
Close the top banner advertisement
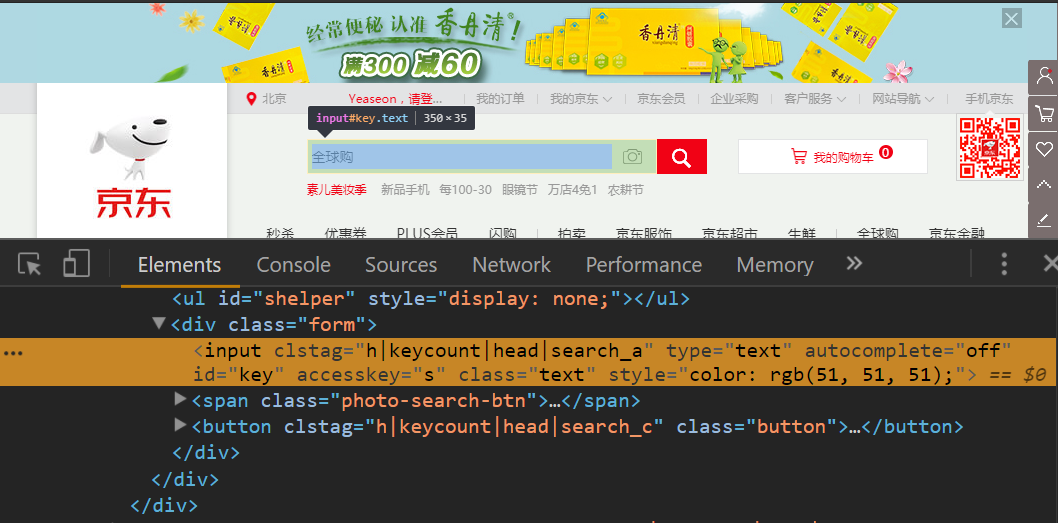tap(1011, 19)
